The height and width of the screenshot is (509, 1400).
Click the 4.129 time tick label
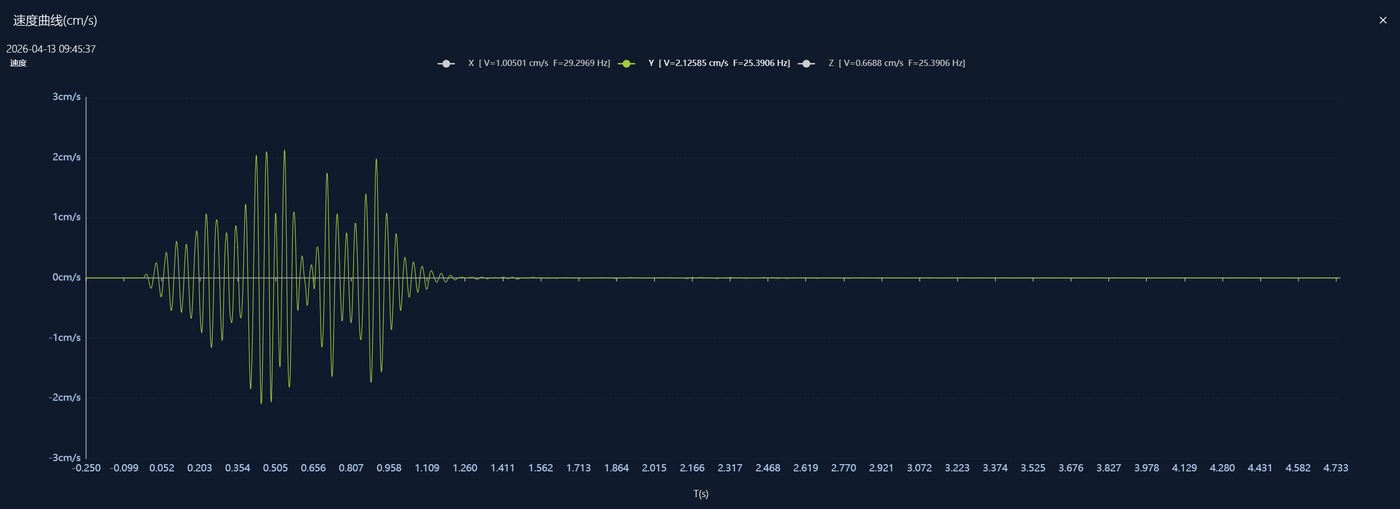pos(1184,468)
